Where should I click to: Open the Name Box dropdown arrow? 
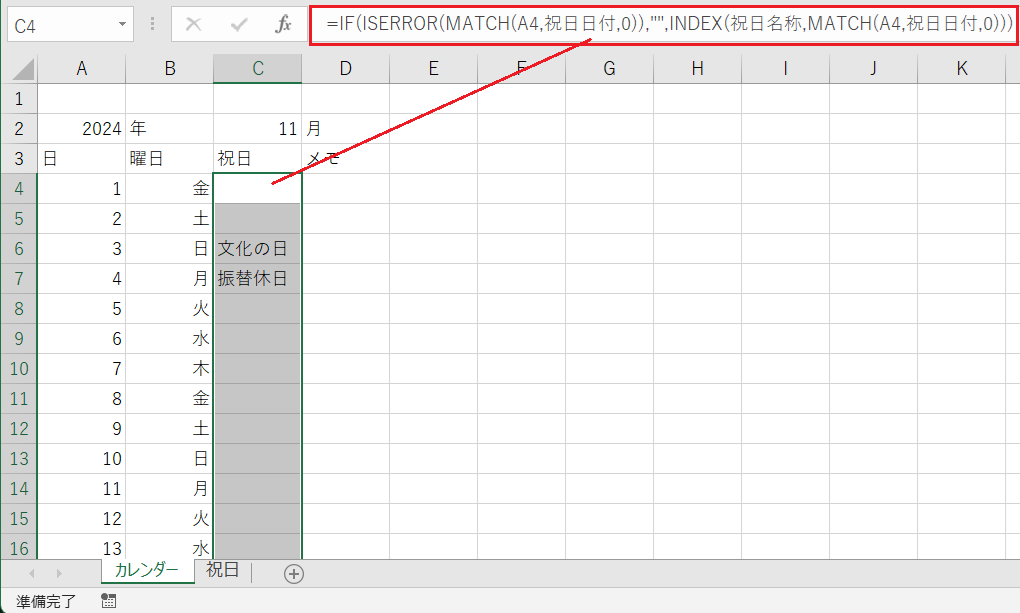[122, 24]
